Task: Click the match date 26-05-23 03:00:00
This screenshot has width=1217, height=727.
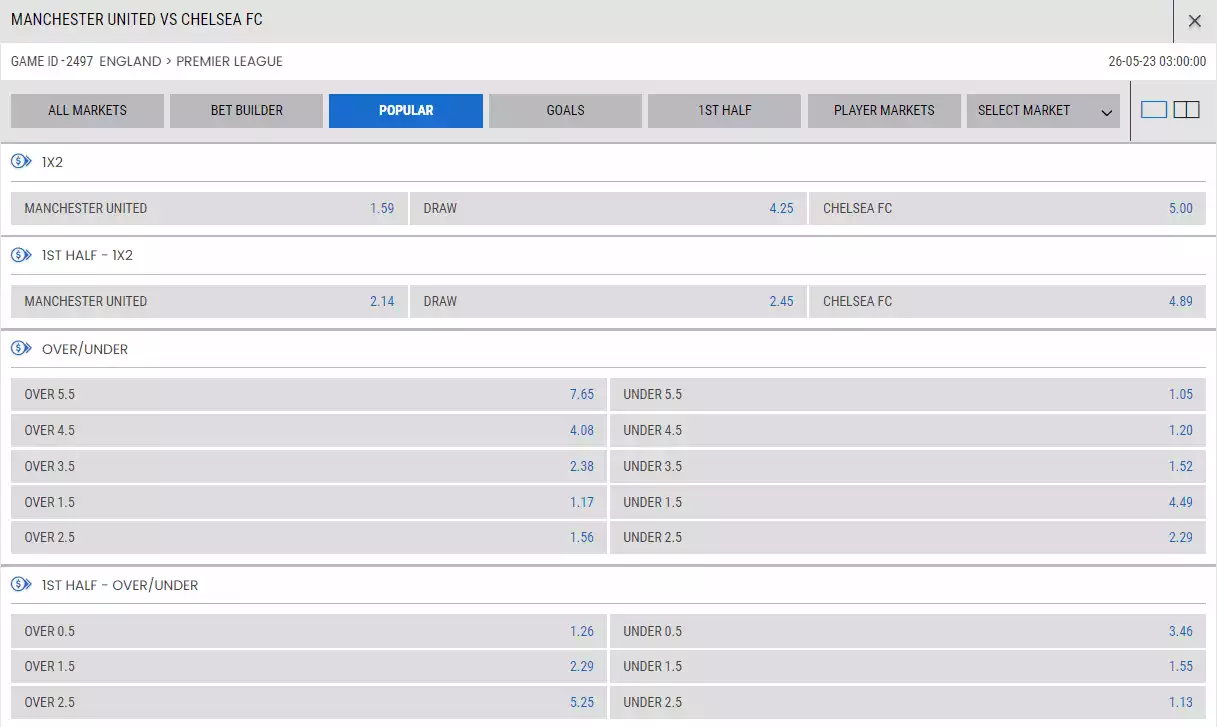Action: (x=1157, y=62)
